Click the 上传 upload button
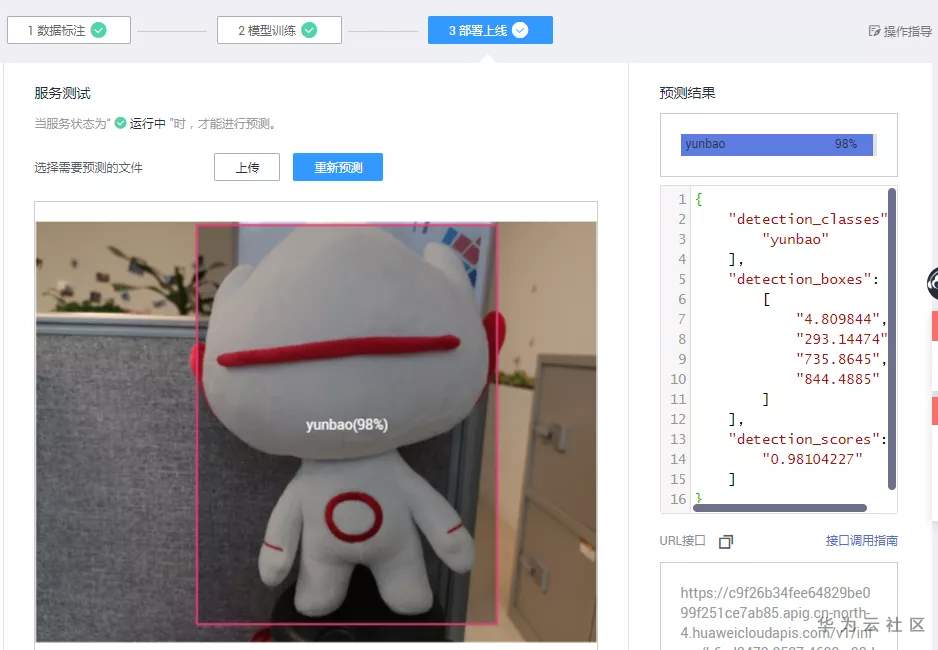The height and width of the screenshot is (650, 938). point(247,167)
